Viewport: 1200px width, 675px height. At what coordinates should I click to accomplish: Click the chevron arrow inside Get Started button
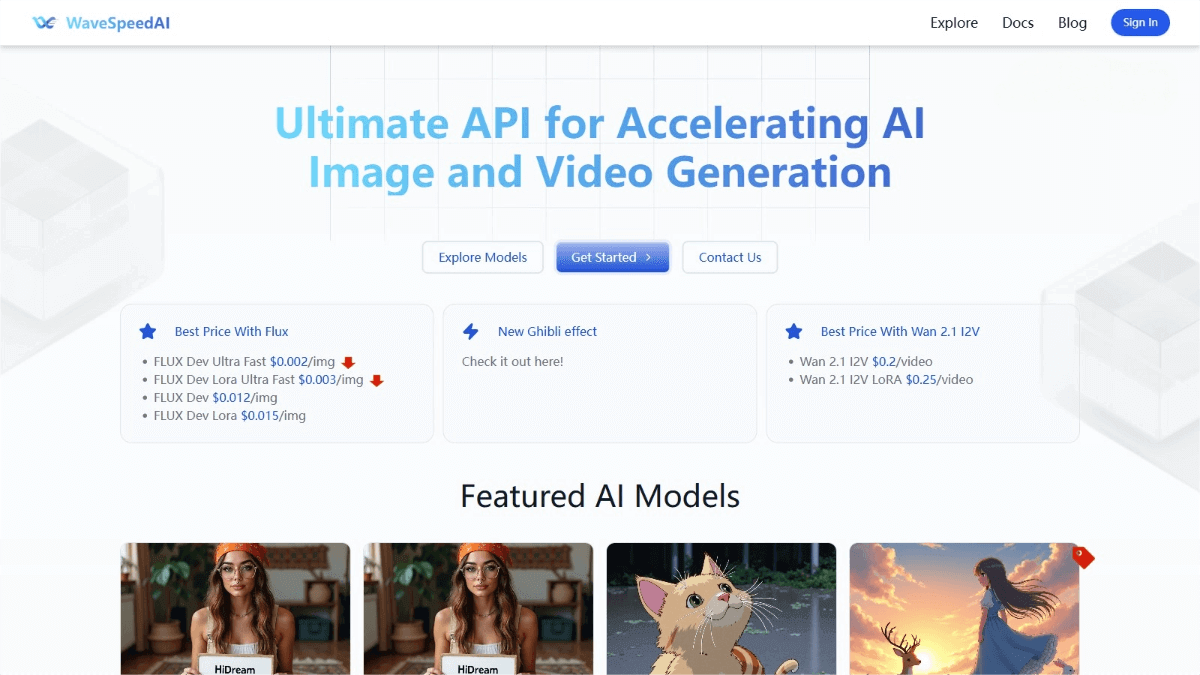[648, 258]
